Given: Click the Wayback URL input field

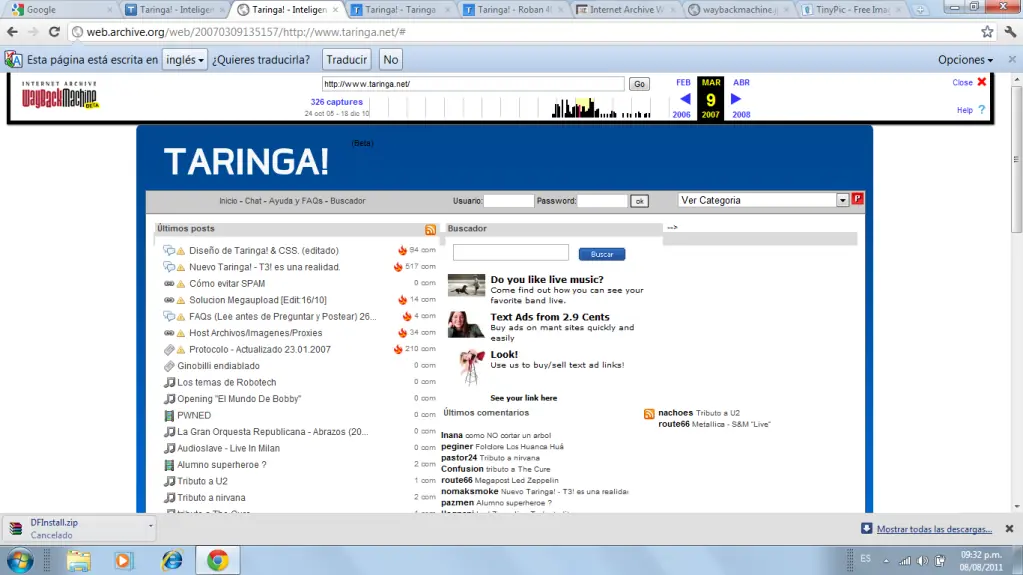Looking at the screenshot, I should 473,84.
